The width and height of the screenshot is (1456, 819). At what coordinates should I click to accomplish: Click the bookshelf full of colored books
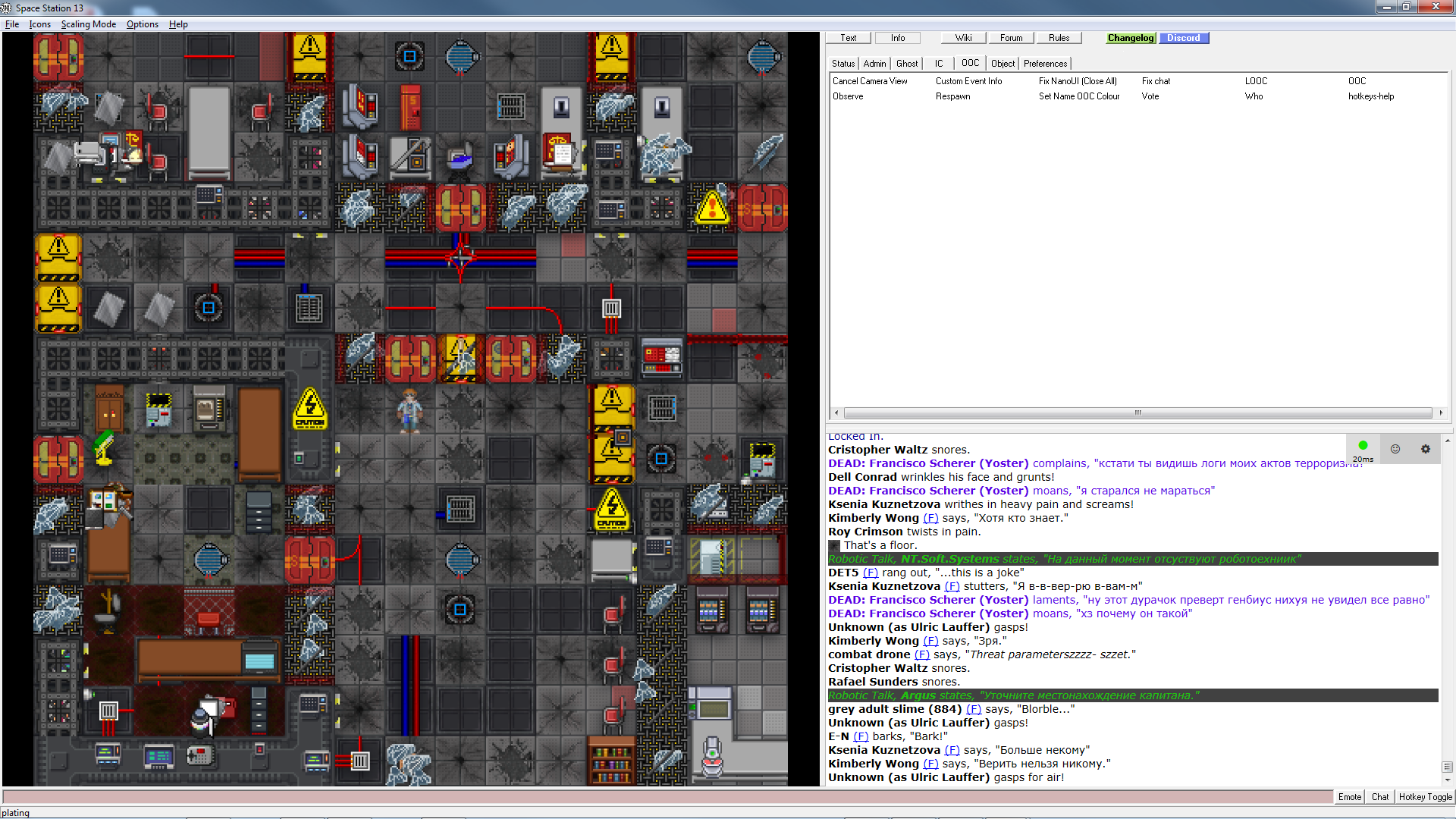click(611, 760)
